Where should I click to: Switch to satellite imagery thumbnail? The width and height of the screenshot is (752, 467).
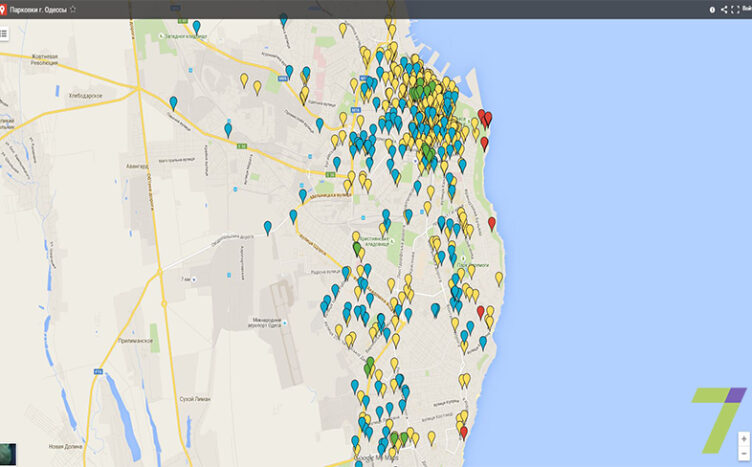pyautogui.click(x=9, y=454)
